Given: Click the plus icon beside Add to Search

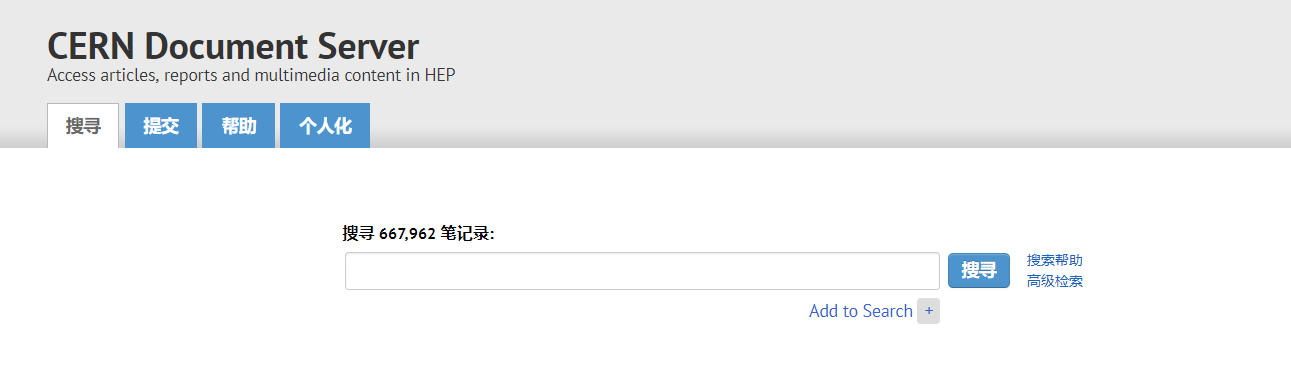Looking at the screenshot, I should pos(928,311).
